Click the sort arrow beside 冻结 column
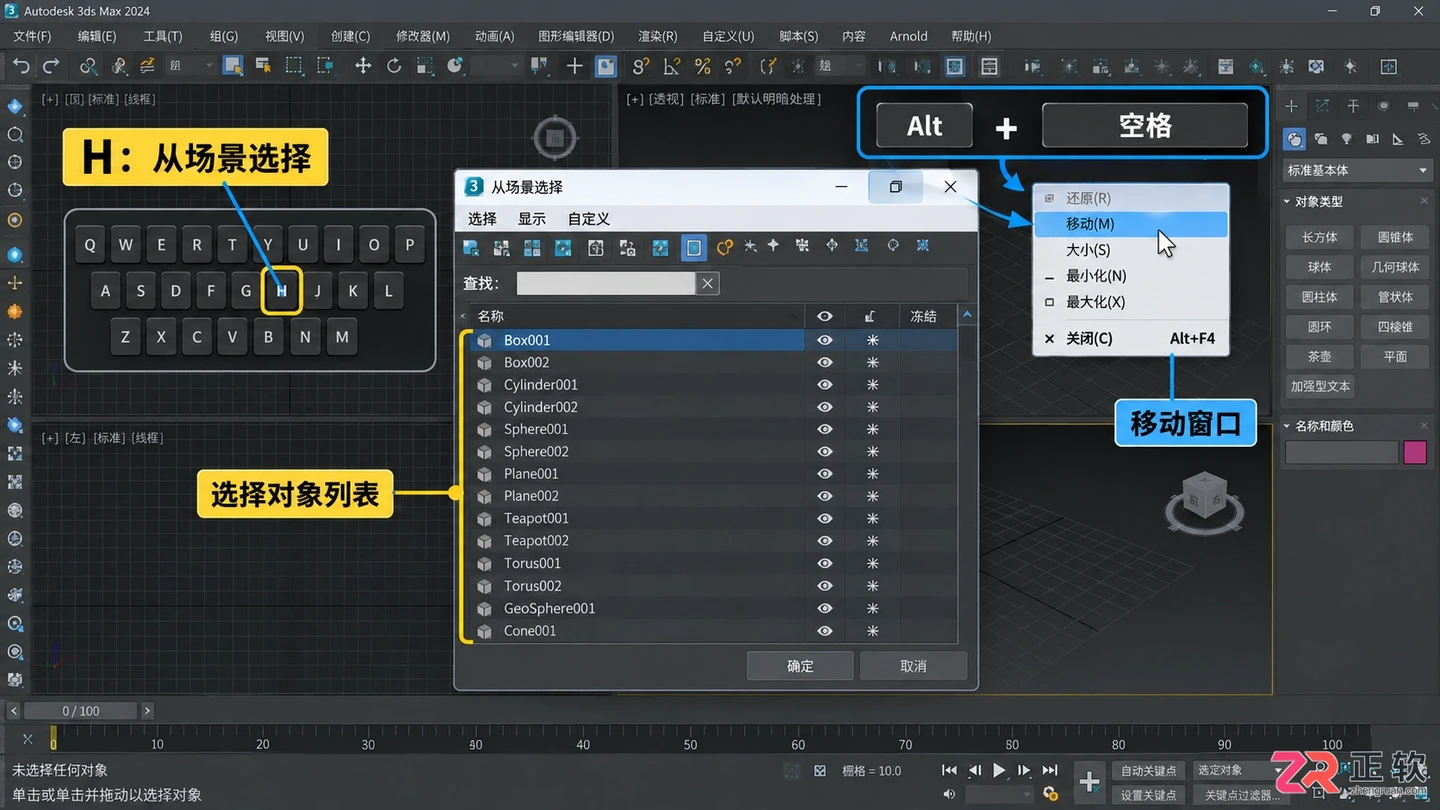Screen dimensions: 1440x810 (967, 316)
